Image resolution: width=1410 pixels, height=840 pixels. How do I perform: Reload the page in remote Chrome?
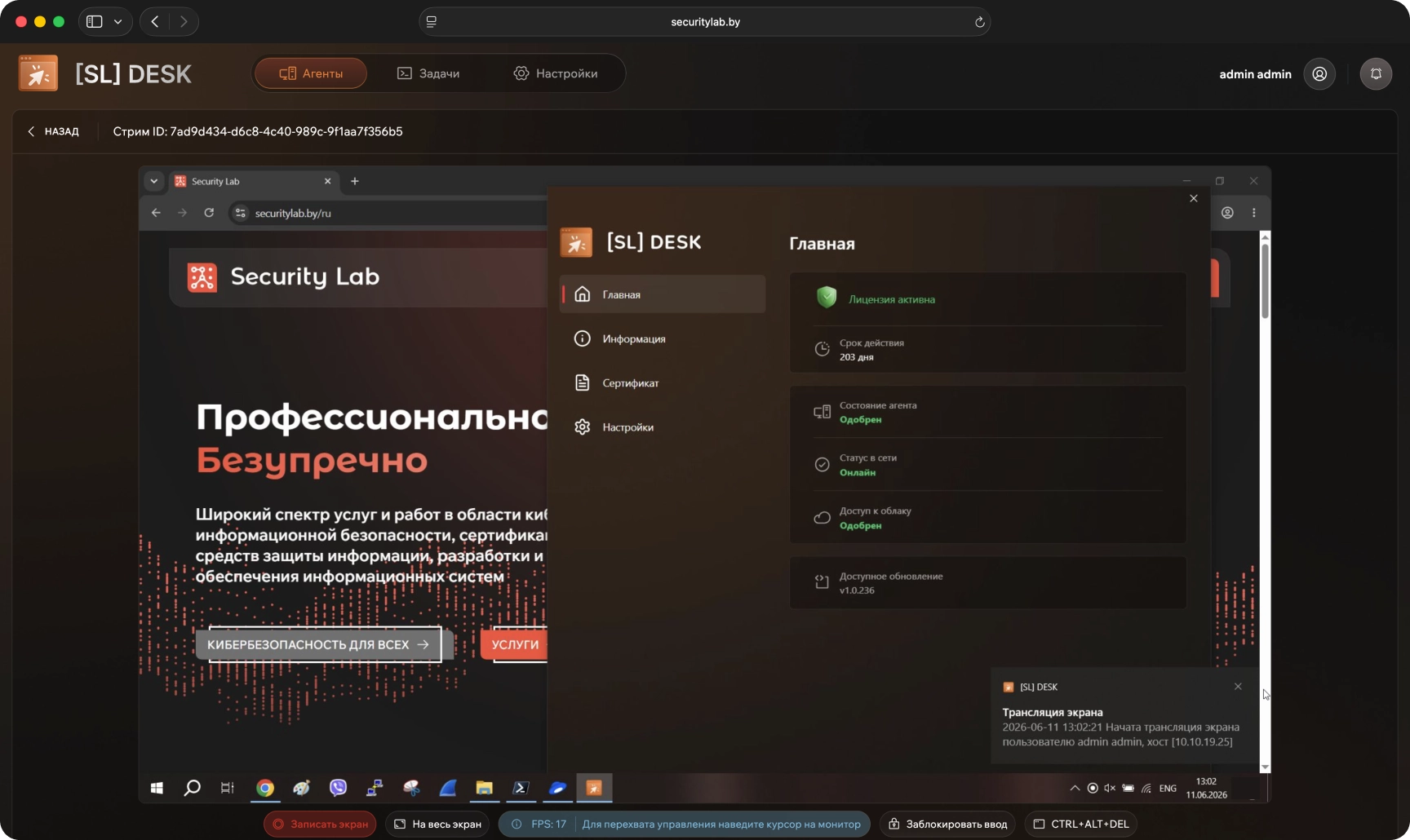[x=209, y=213]
